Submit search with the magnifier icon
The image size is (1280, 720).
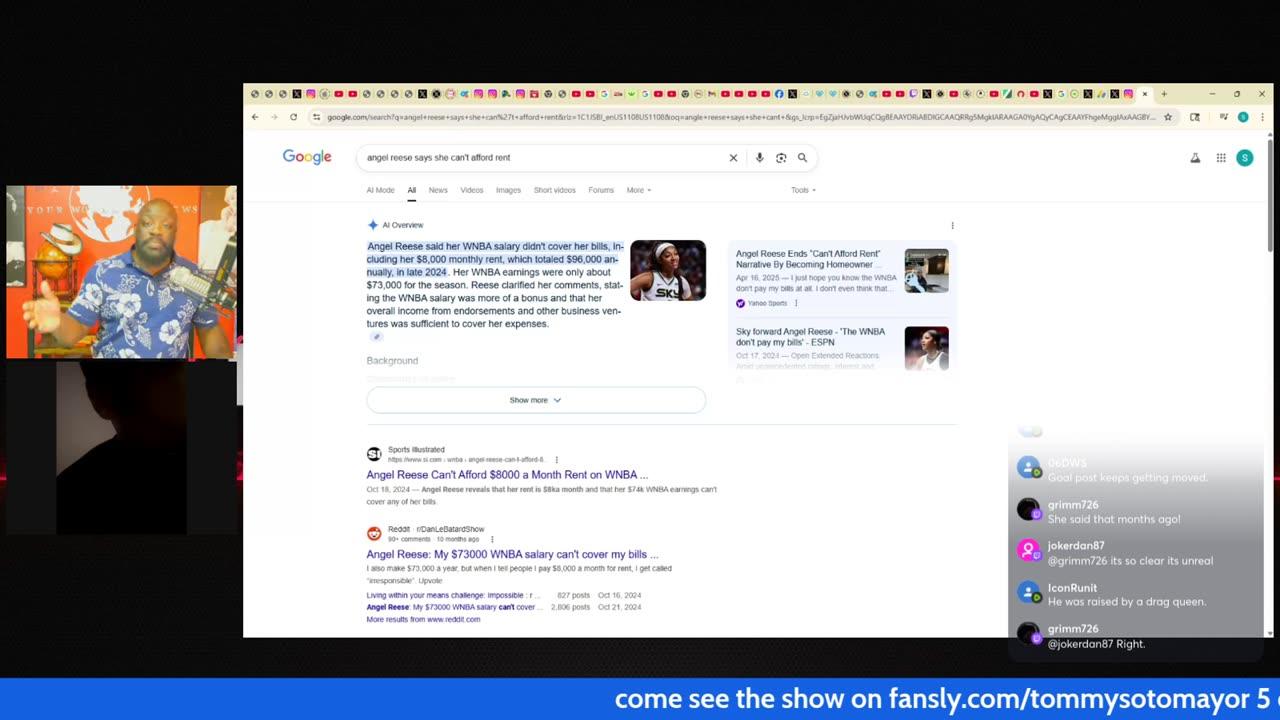coord(802,158)
